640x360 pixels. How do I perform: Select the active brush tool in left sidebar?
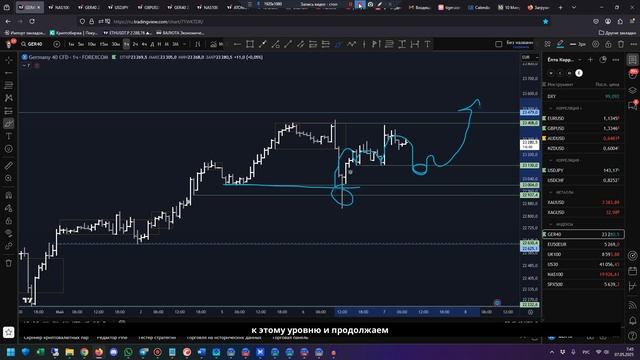(9, 123)
